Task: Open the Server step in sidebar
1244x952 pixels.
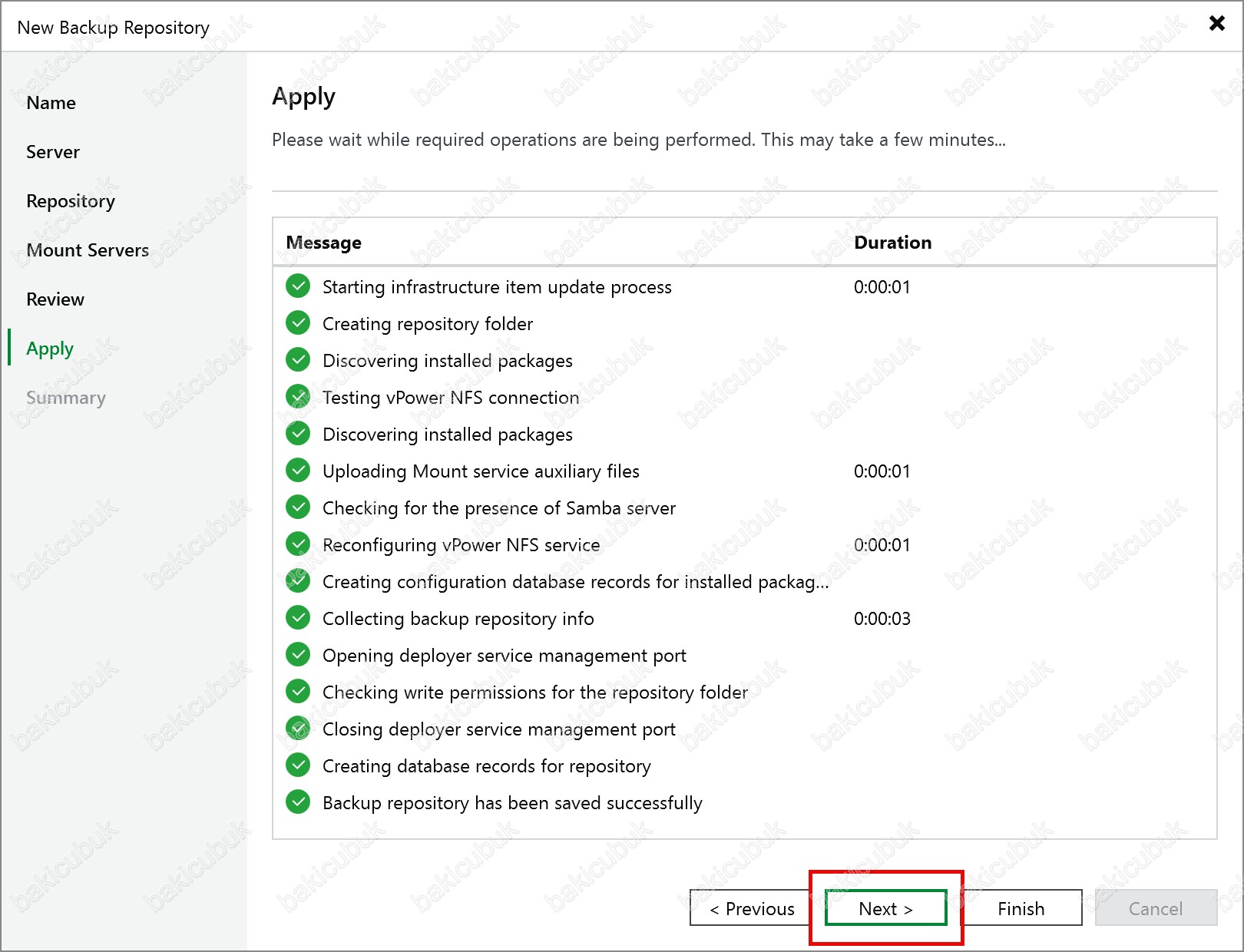Action: coord(53,152)
